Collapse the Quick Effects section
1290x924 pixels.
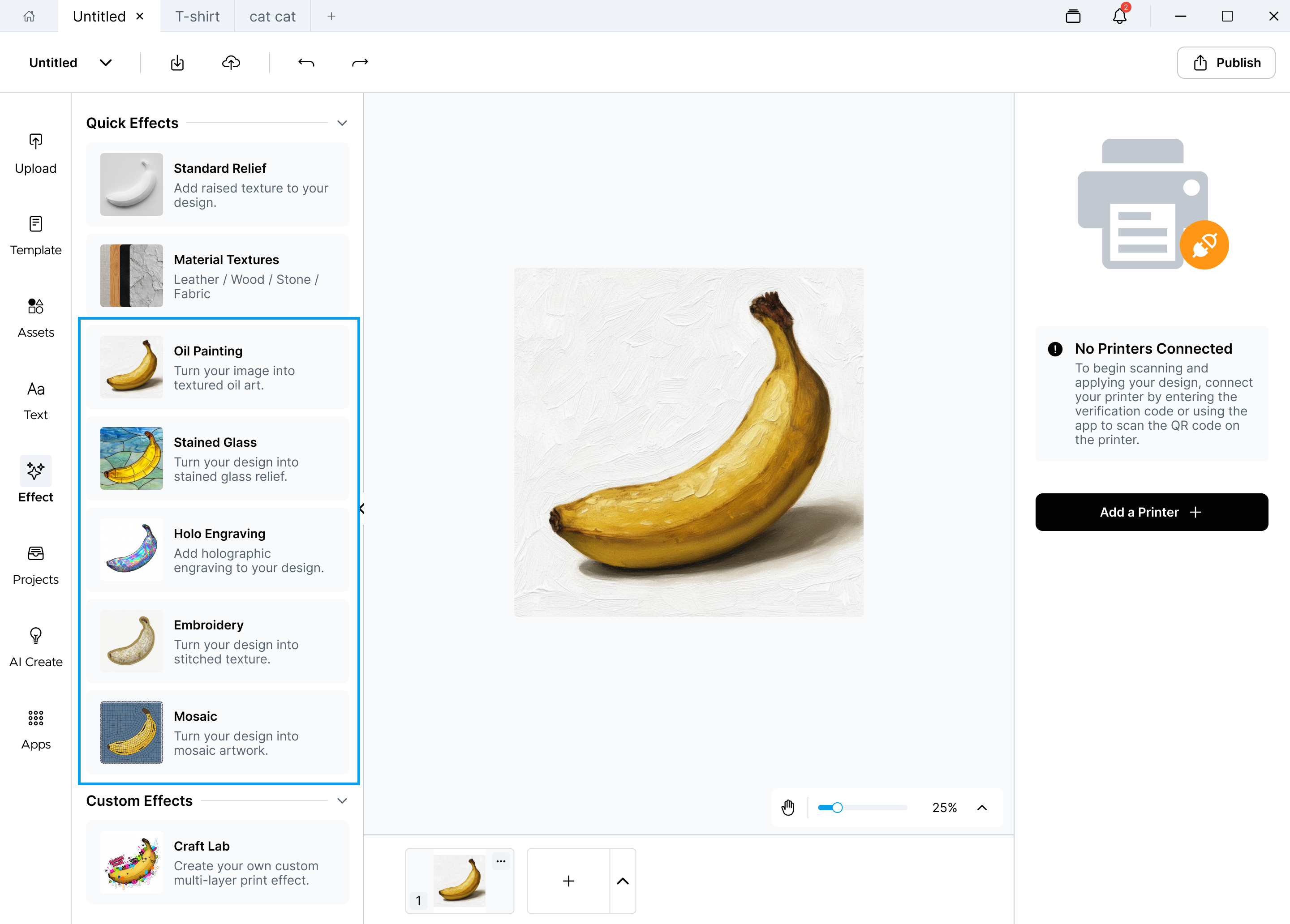[342, 123]
